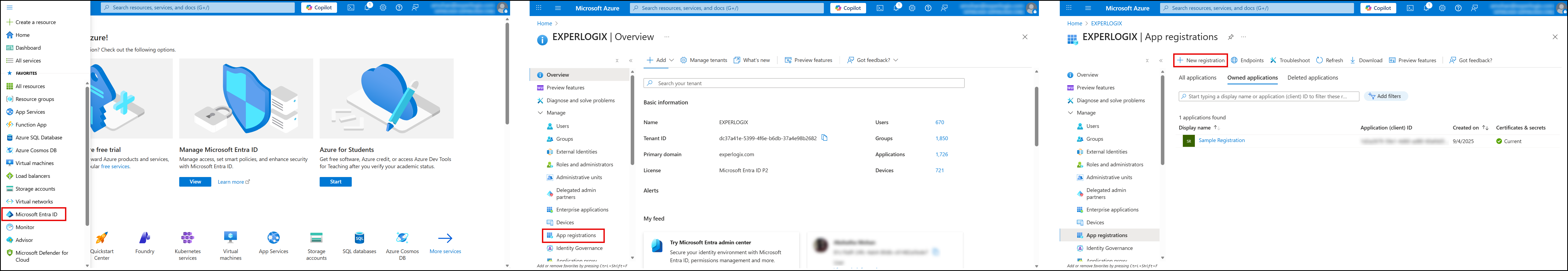Image resolution: width=1568 pixels, height=271 pixels.
Task: Click the notifications bell on the Overview page header
Action: [x=896, y=8]
